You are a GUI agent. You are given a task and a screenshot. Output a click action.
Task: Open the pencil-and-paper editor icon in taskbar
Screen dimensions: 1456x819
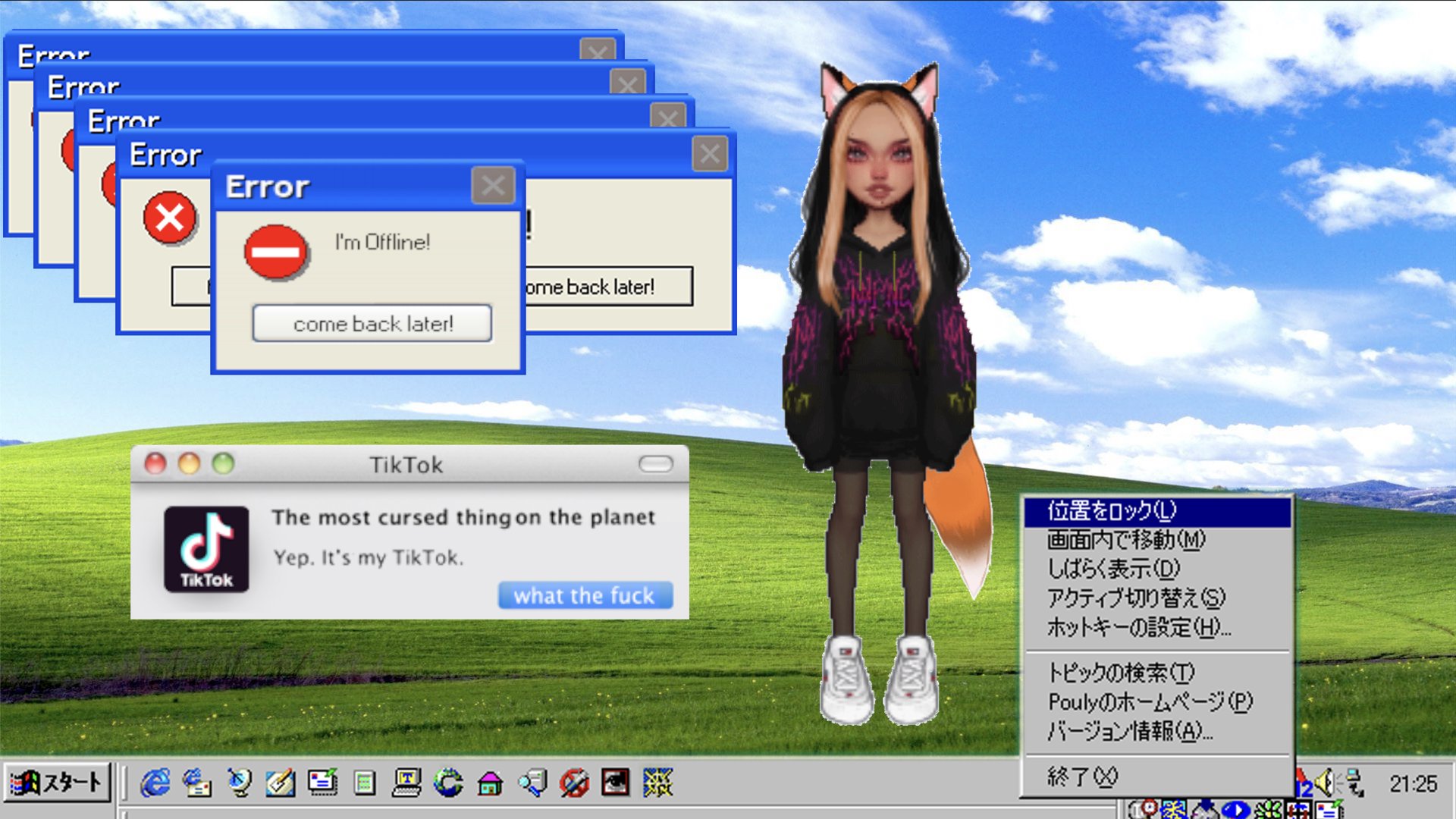coord(280,782)
